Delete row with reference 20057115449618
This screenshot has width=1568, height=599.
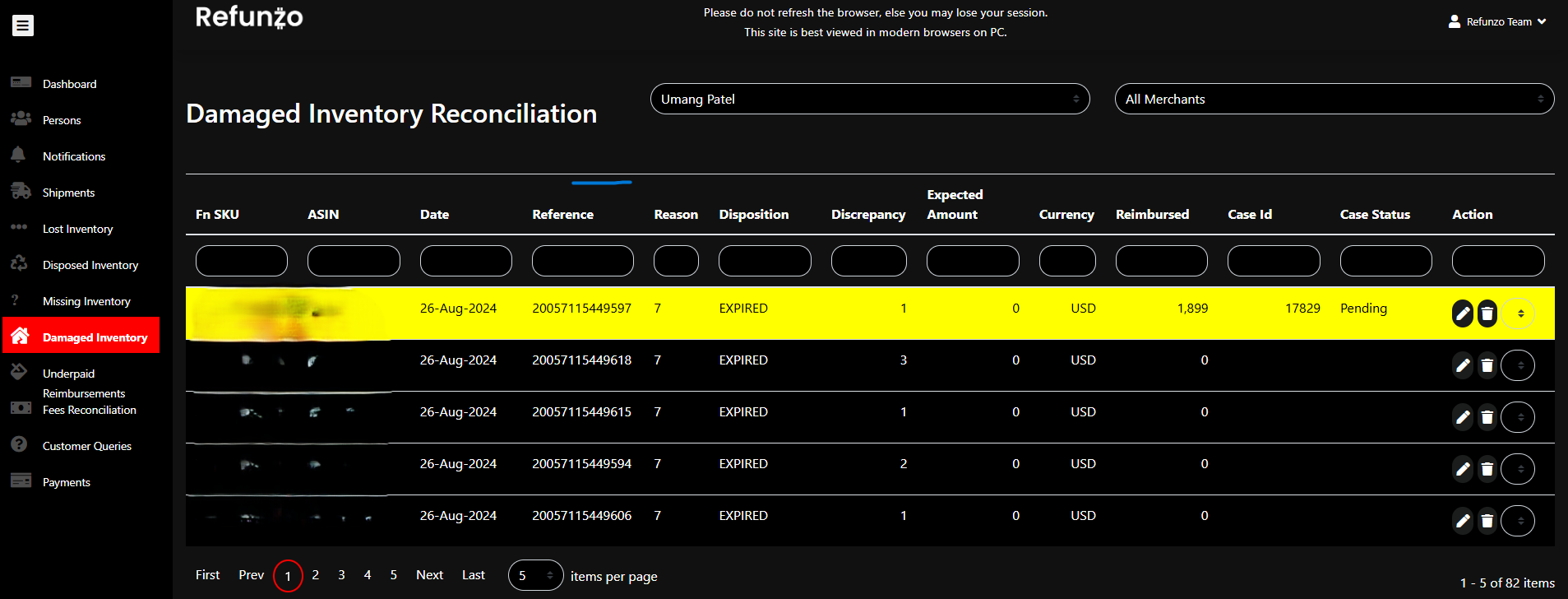[1487, 365]
